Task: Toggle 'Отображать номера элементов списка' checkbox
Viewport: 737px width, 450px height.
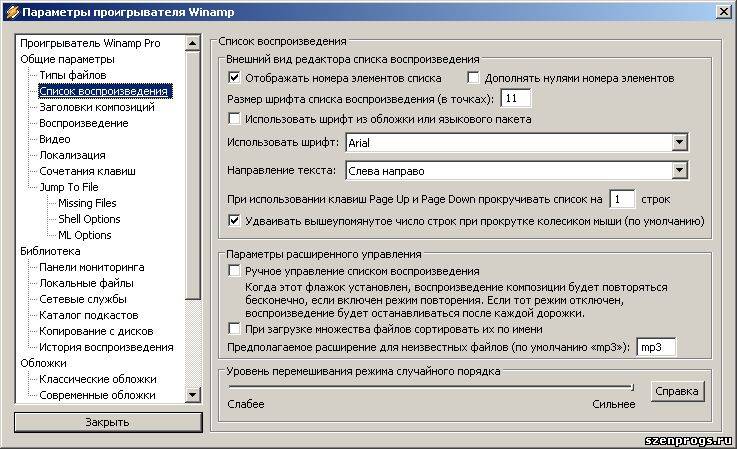Action: (235, 78)
